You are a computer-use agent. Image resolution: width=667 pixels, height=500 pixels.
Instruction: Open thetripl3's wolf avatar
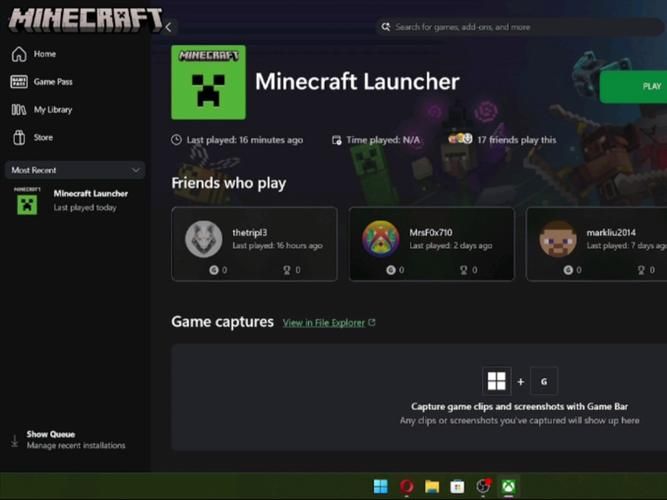(x=203, y=239)
